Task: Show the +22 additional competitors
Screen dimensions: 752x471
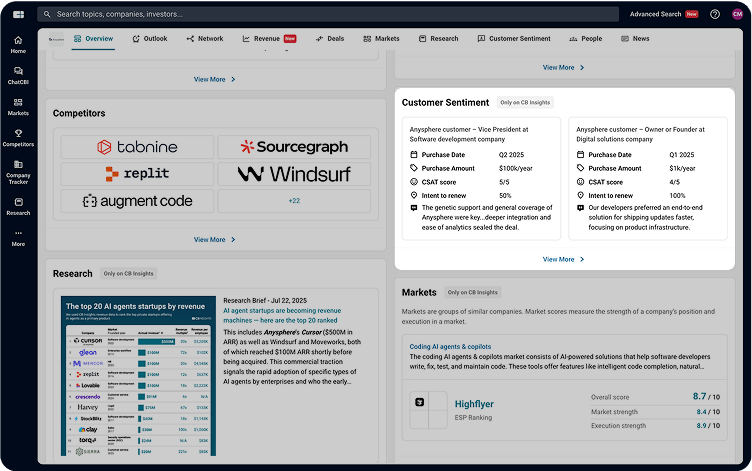Action: pyautogui.click(x=294, y=201)
